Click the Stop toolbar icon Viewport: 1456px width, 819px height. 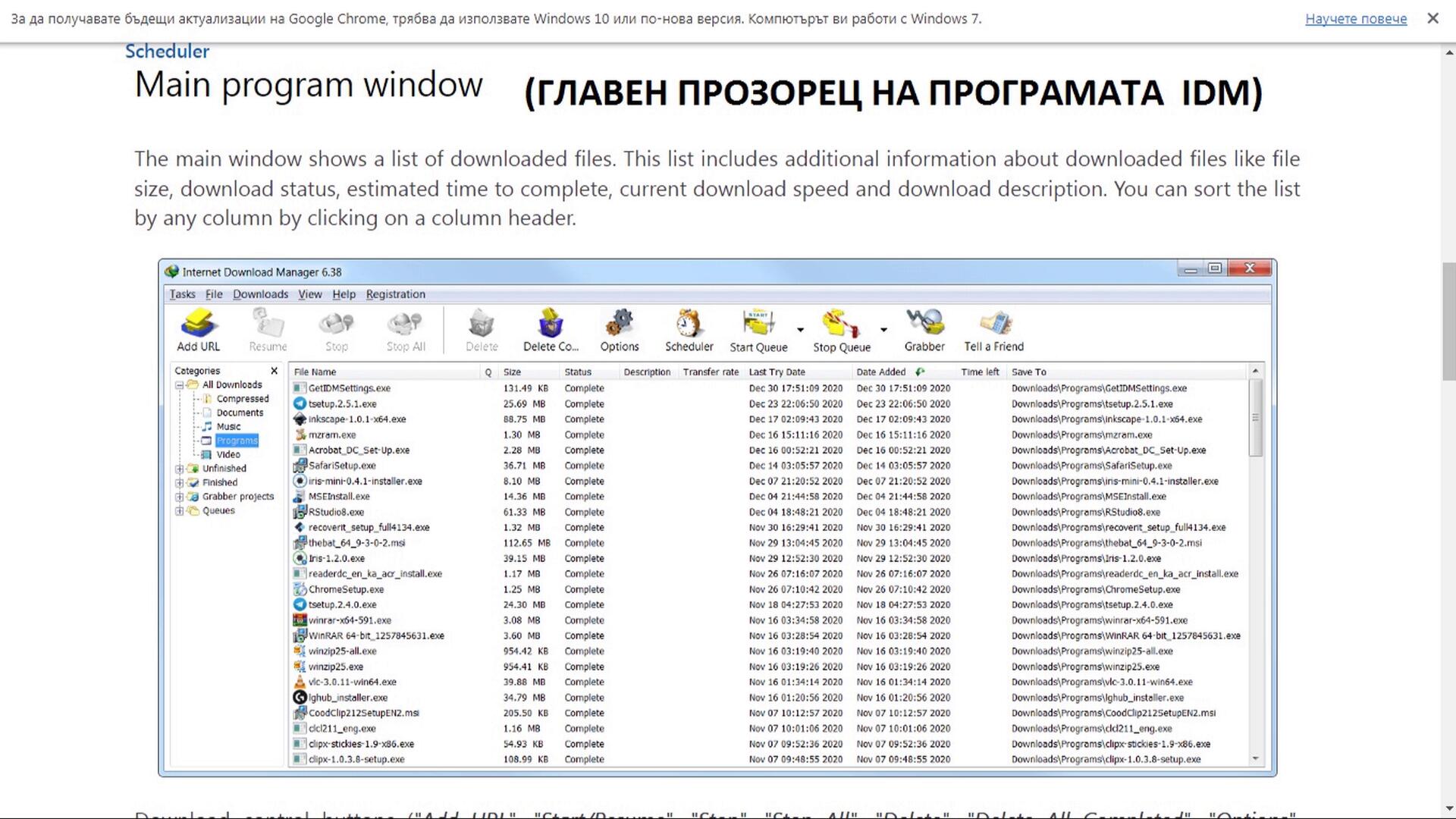pyautogui.click(x=336, y=324)
